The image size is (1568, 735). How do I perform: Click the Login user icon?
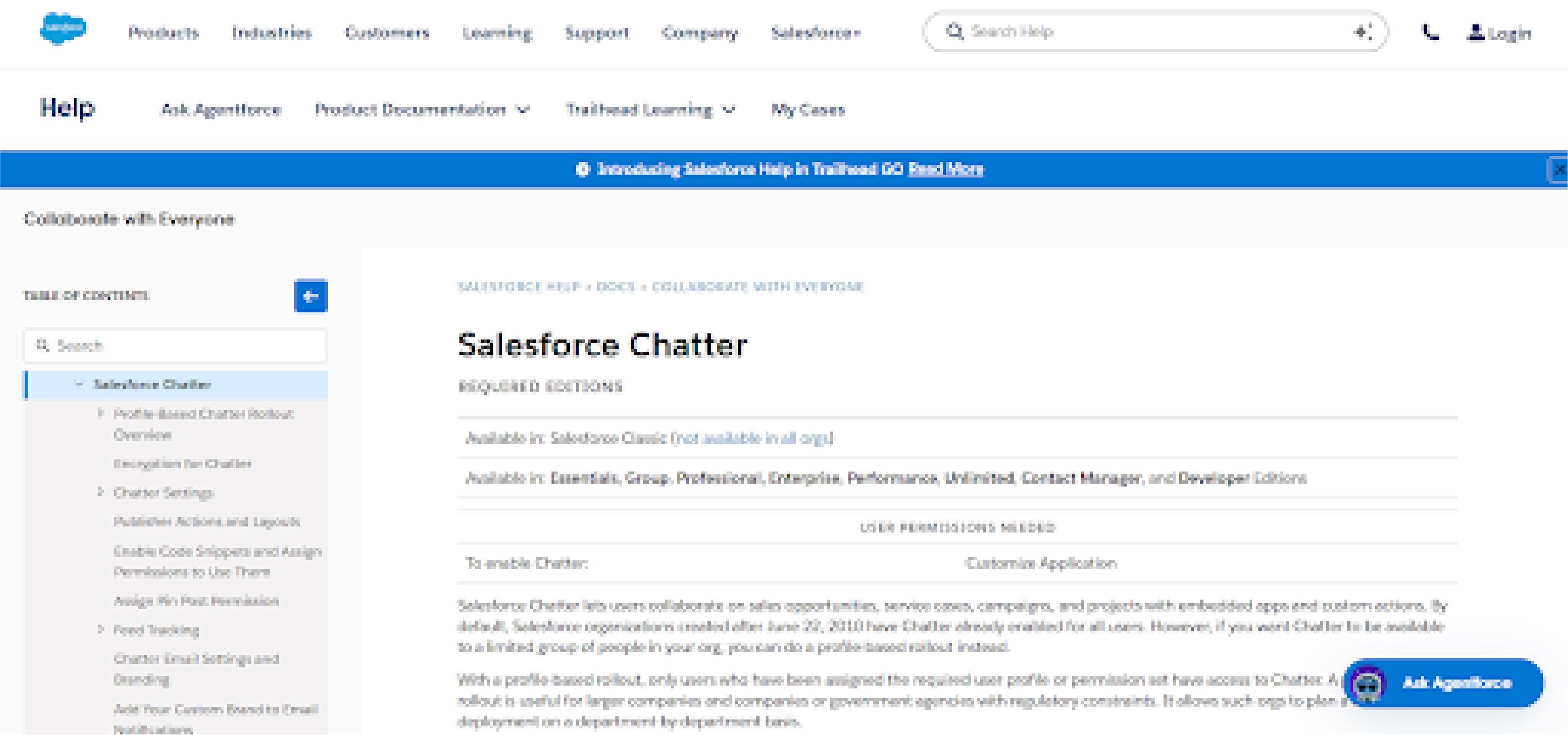[1475, 32]
